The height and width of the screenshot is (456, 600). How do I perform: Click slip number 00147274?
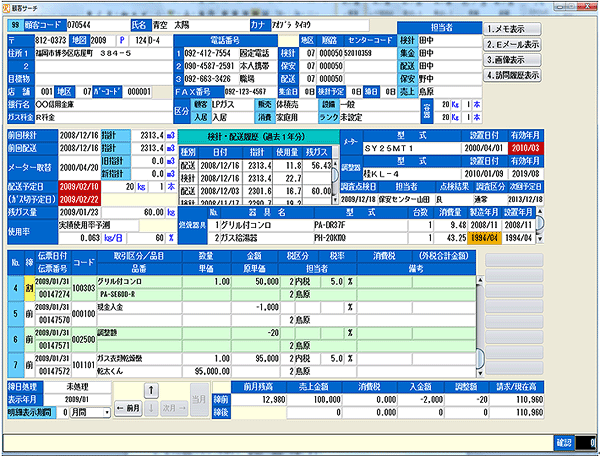(53, 294)
